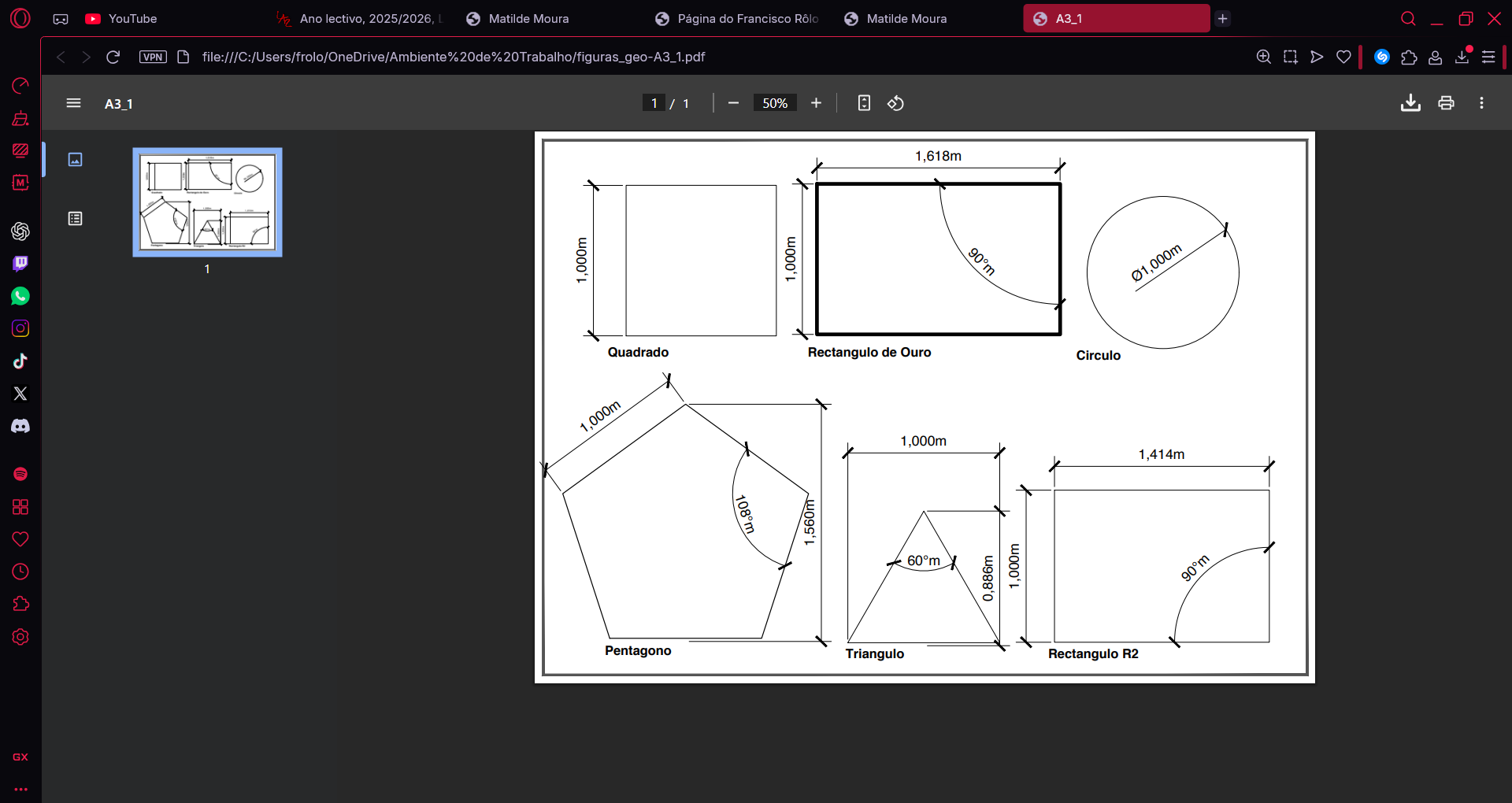Image resolution: width=1512 pixels, height=803 pixels.
Task: Open Twitch panel in the sidebar
Action: pyautogui.click(x=20, y=264)
